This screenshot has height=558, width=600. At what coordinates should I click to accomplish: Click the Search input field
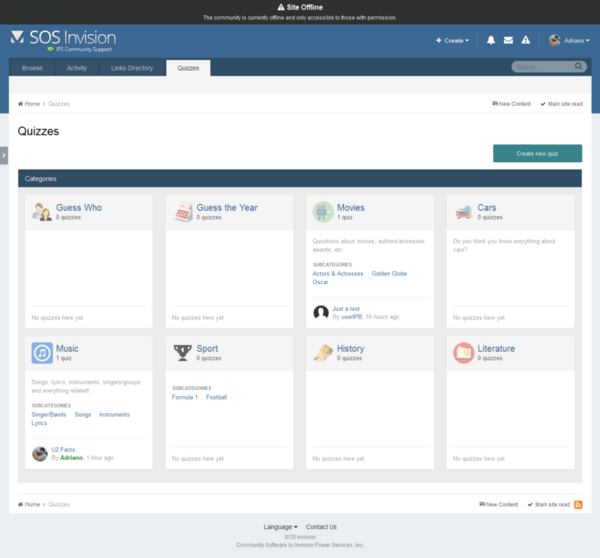coord(542,67)
